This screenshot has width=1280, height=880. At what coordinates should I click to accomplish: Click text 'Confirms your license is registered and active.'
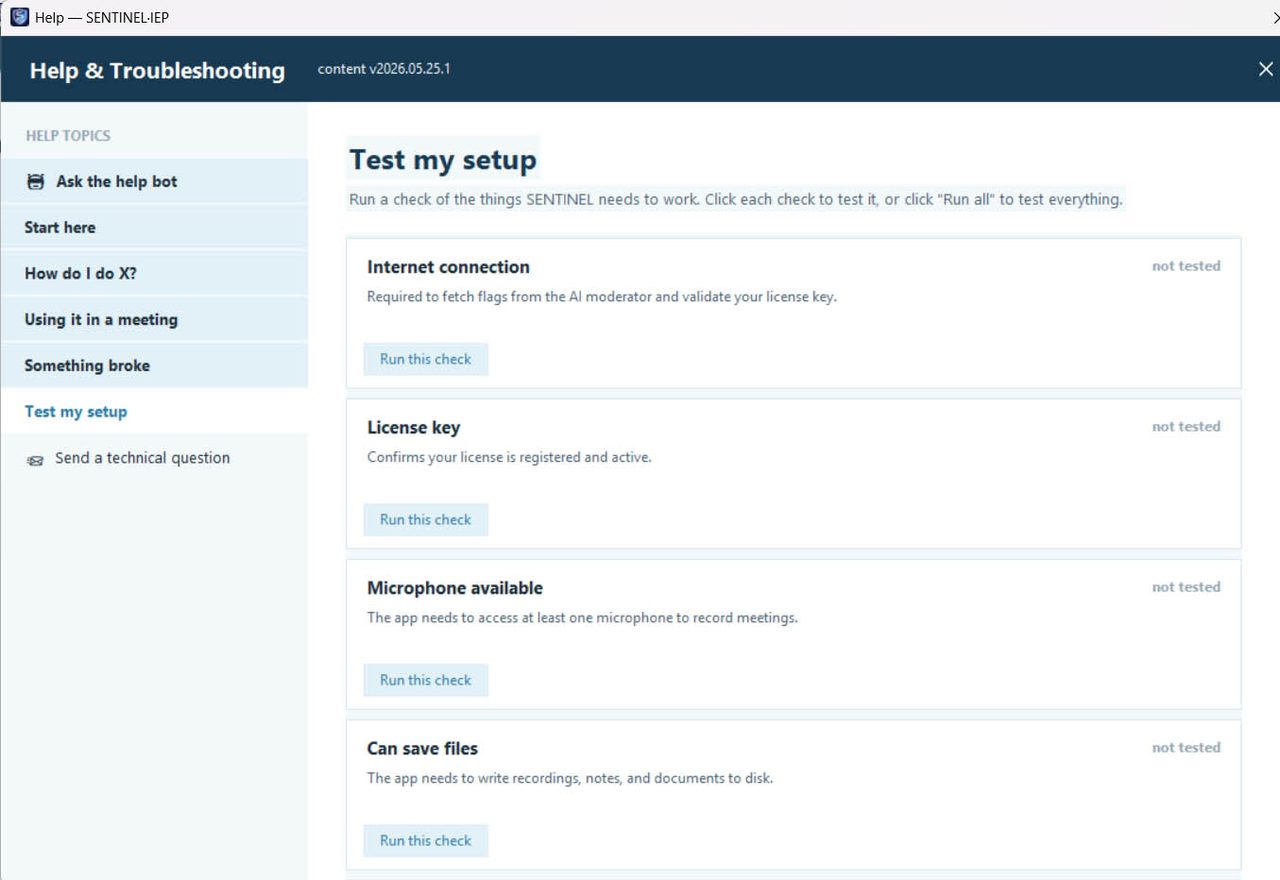[509, 457]
